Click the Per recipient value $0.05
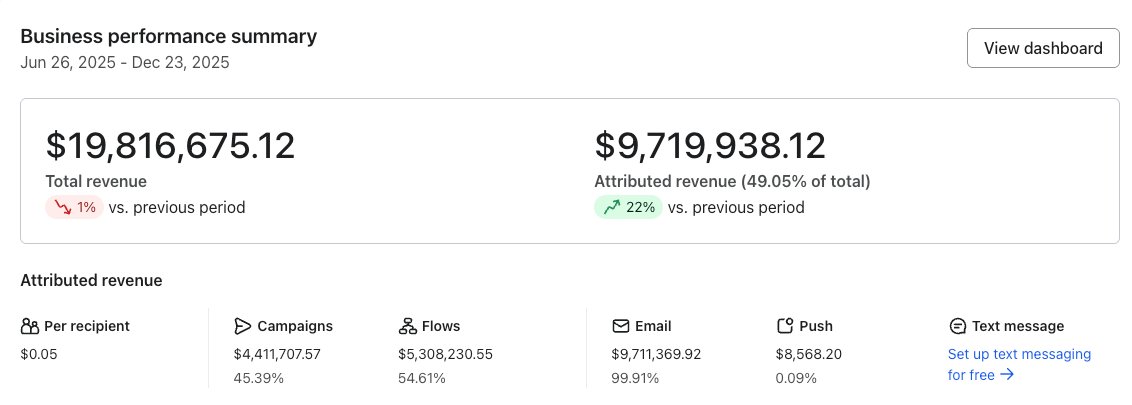1132x405 pixels. point(38,354)
